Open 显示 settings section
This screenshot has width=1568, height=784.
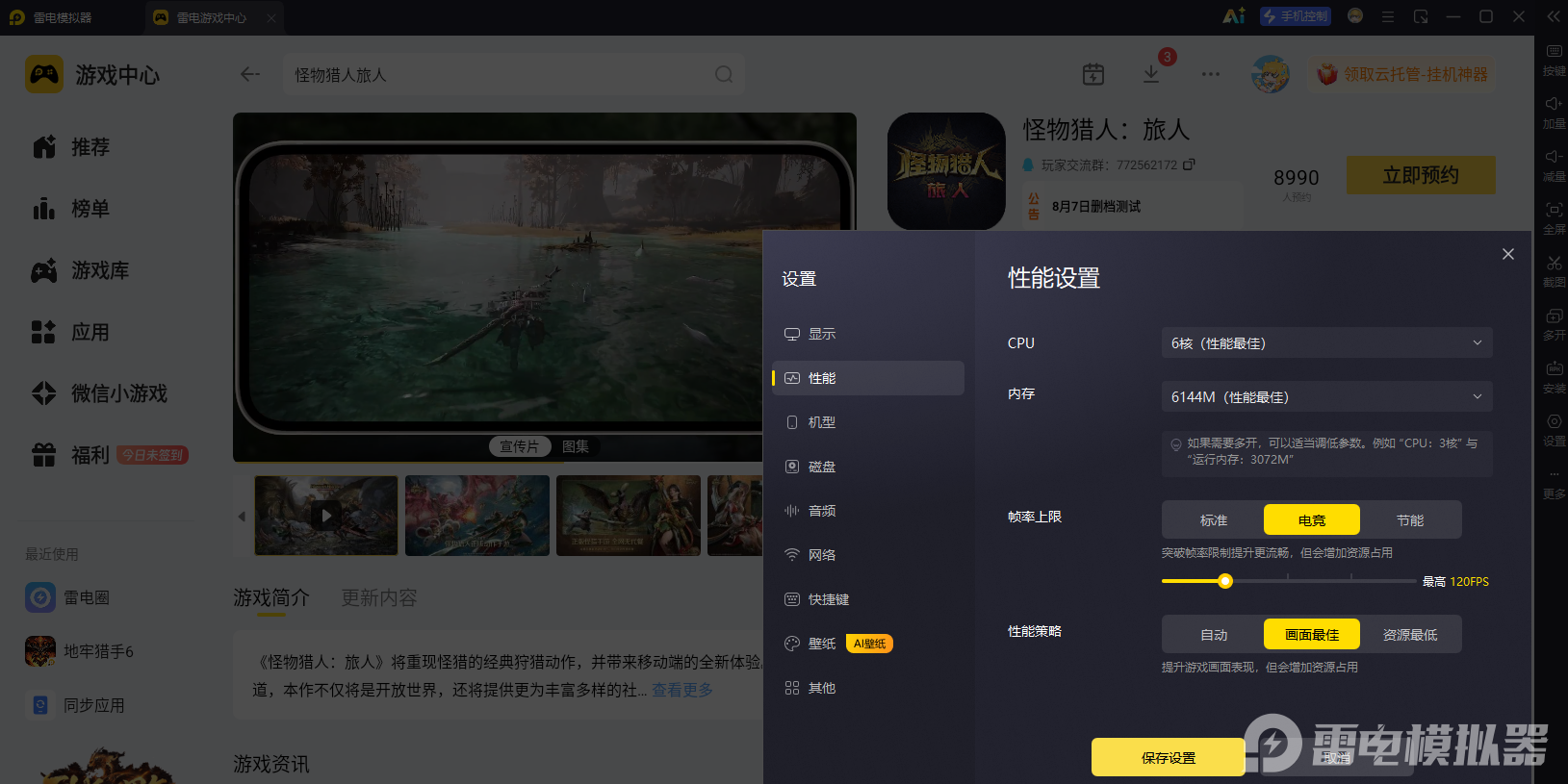(x=868, y=334)
